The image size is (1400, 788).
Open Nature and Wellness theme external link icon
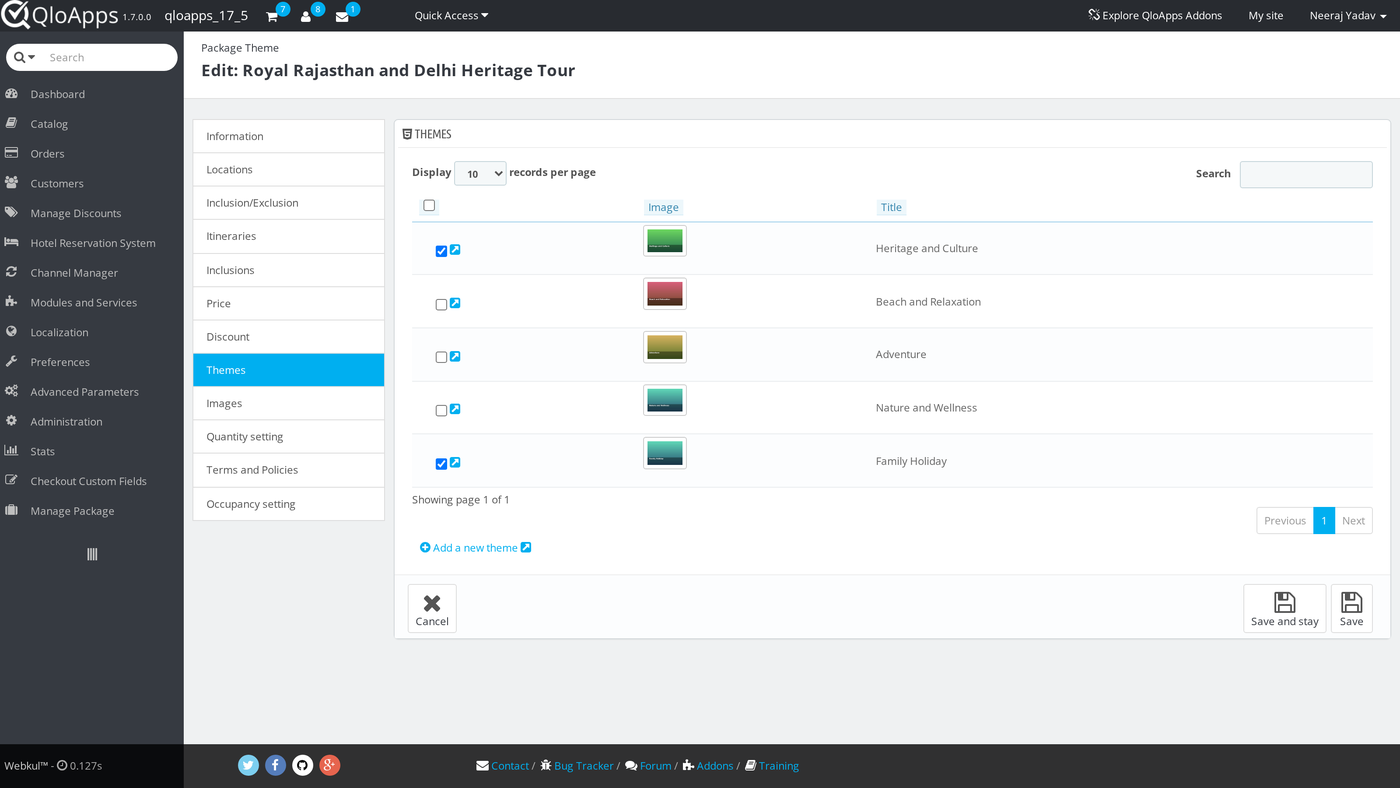(x=455, y=409)
